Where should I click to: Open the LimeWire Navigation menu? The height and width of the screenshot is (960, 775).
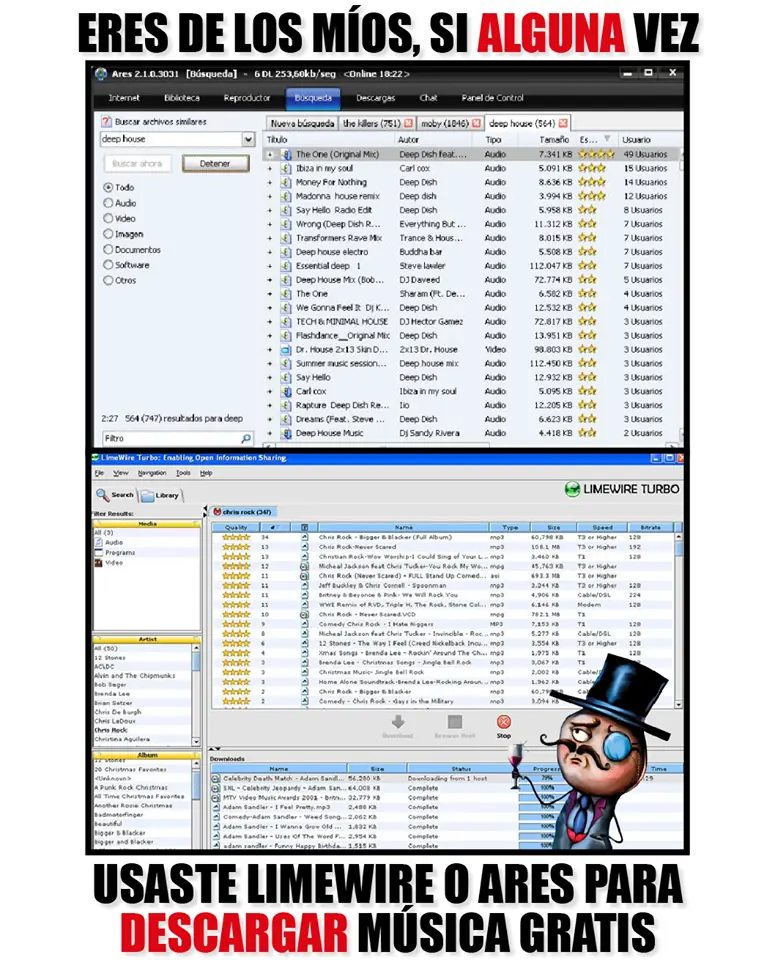[x=152, y=473]
